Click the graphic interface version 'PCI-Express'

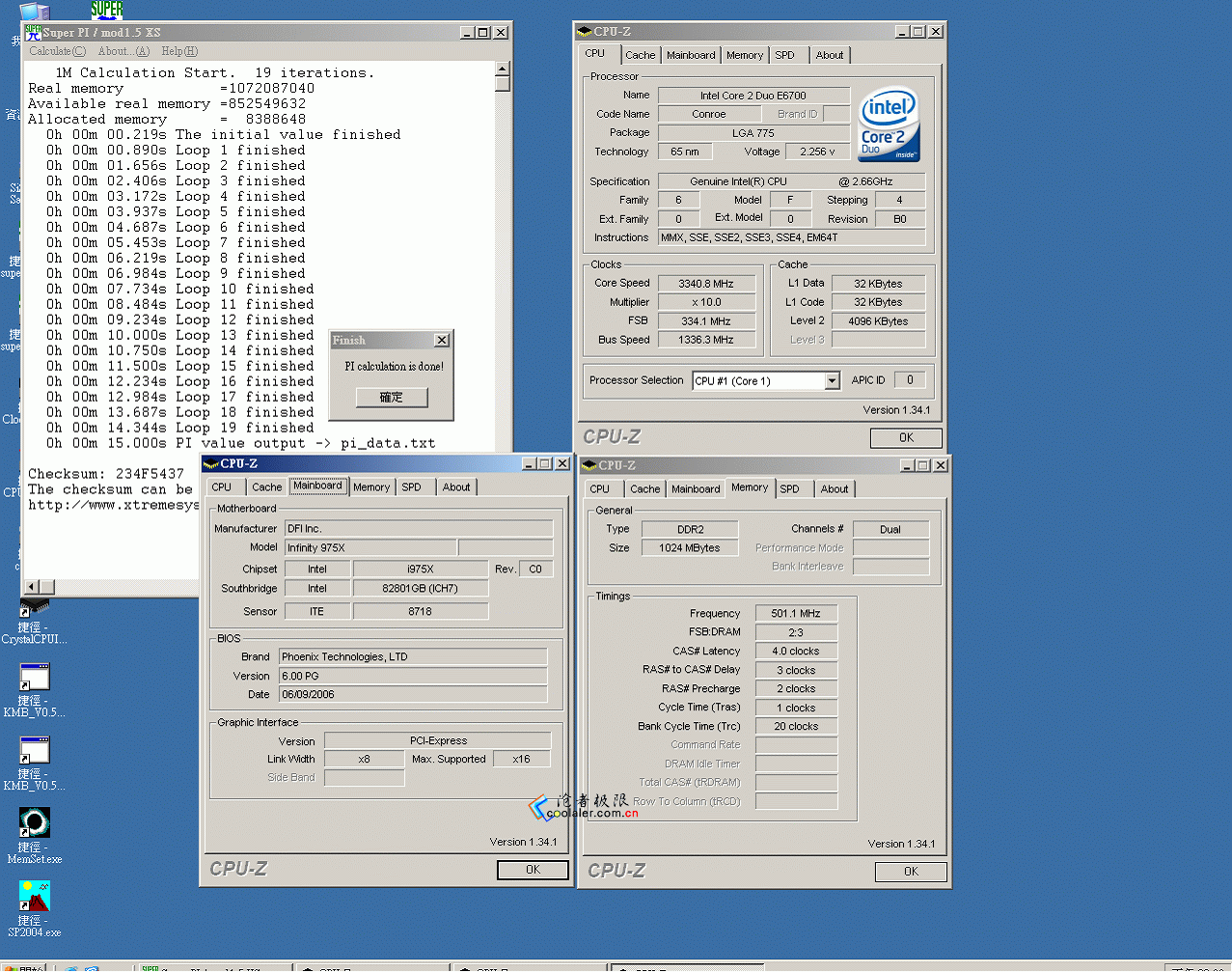click(438, 740)
